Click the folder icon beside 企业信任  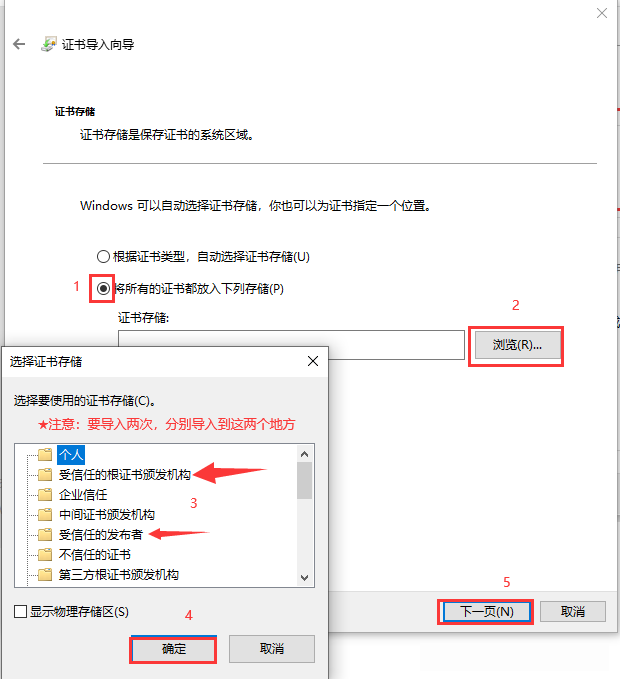[45, 495]
